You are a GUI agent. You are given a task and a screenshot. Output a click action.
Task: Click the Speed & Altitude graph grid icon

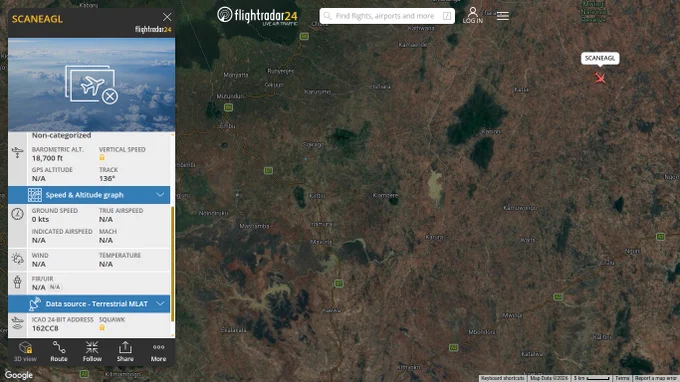coord(35,195)
